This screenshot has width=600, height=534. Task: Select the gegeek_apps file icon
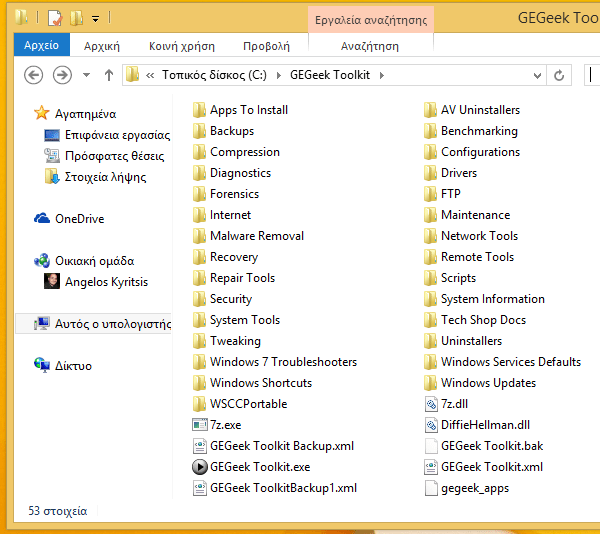click(431, 488)
